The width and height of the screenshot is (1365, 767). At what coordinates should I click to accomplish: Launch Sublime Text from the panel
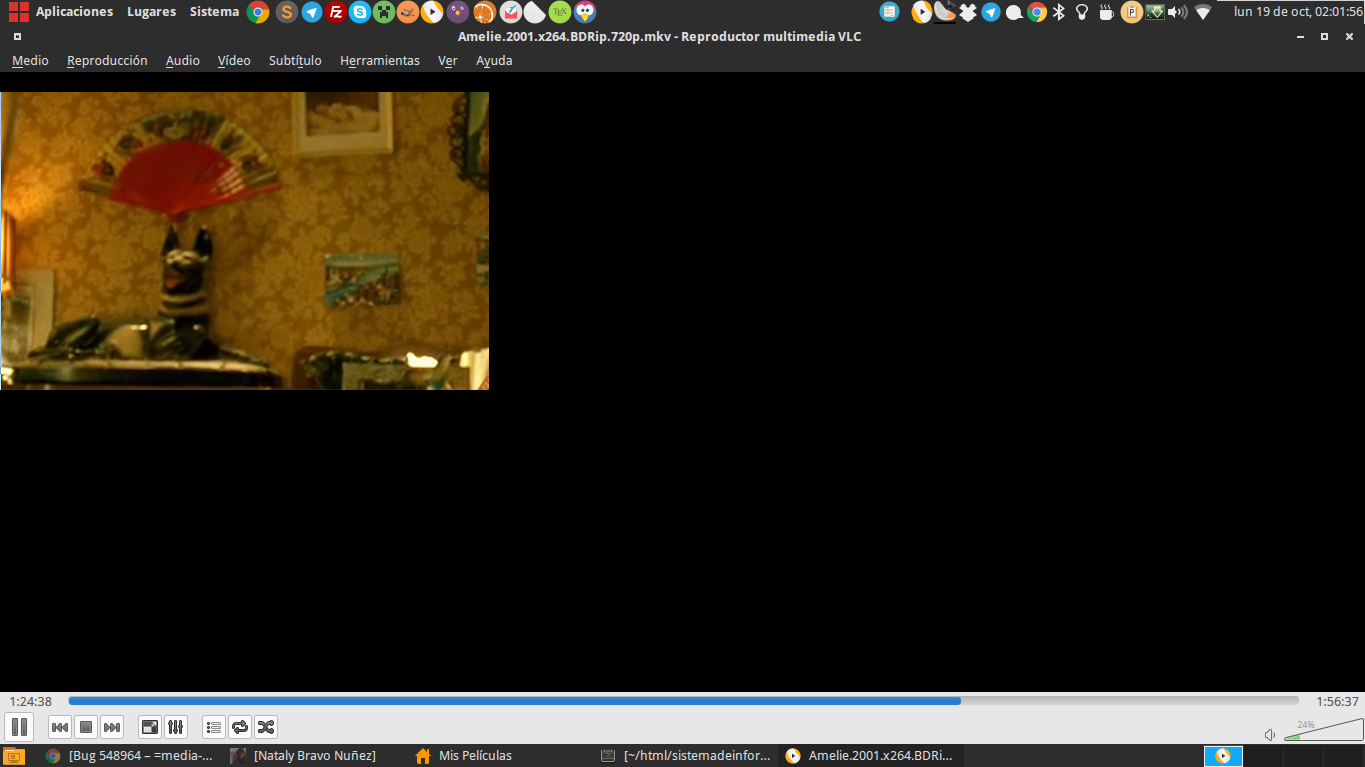(287, 12)
